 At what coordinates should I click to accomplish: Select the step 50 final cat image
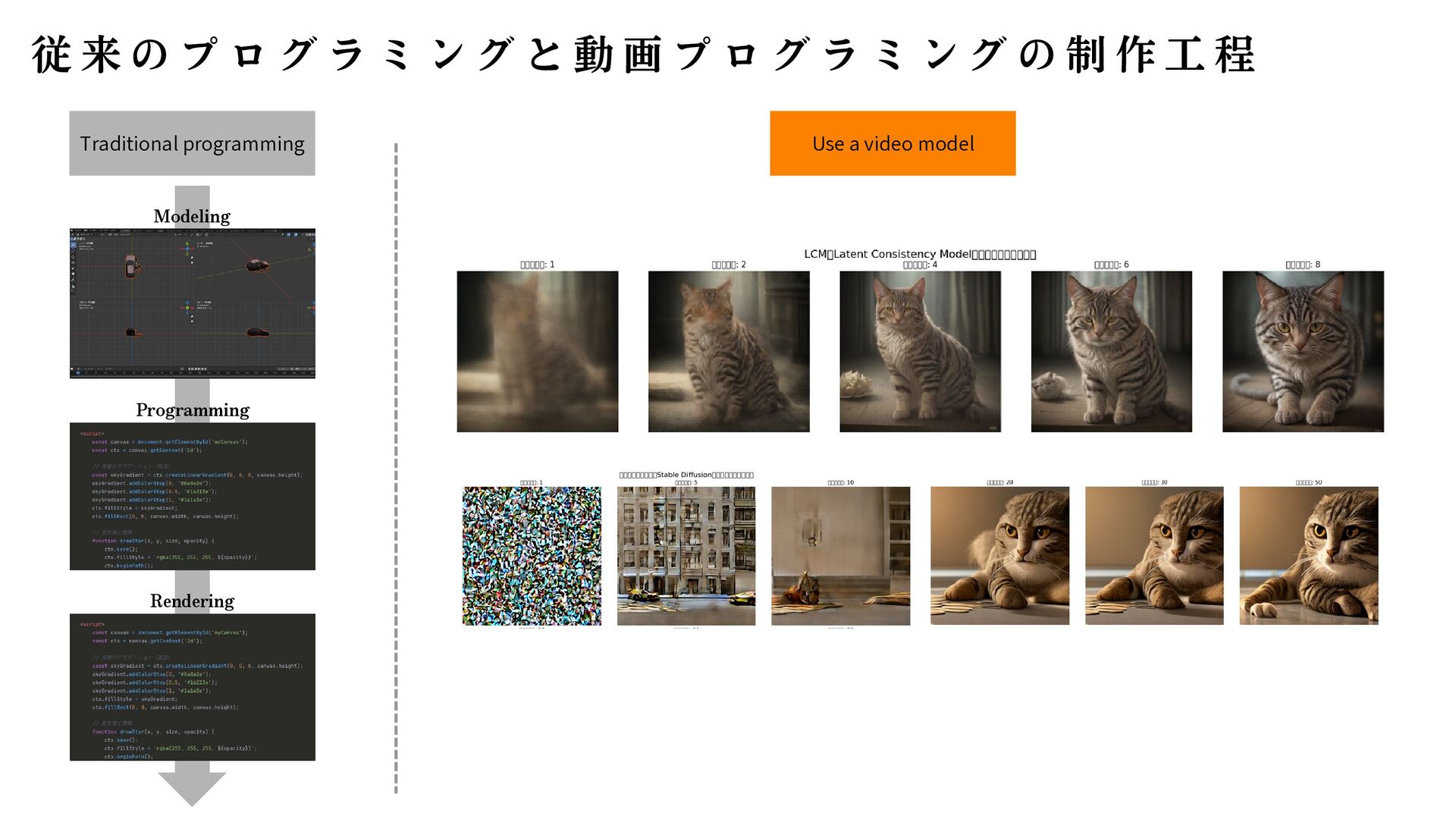point(1309,556)
